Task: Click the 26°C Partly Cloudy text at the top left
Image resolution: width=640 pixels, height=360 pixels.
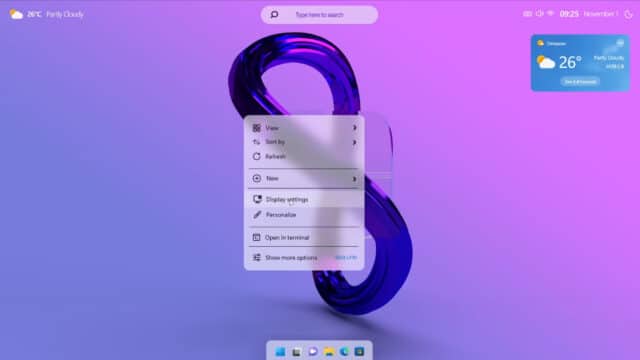Action: click(x=56, y=14)
